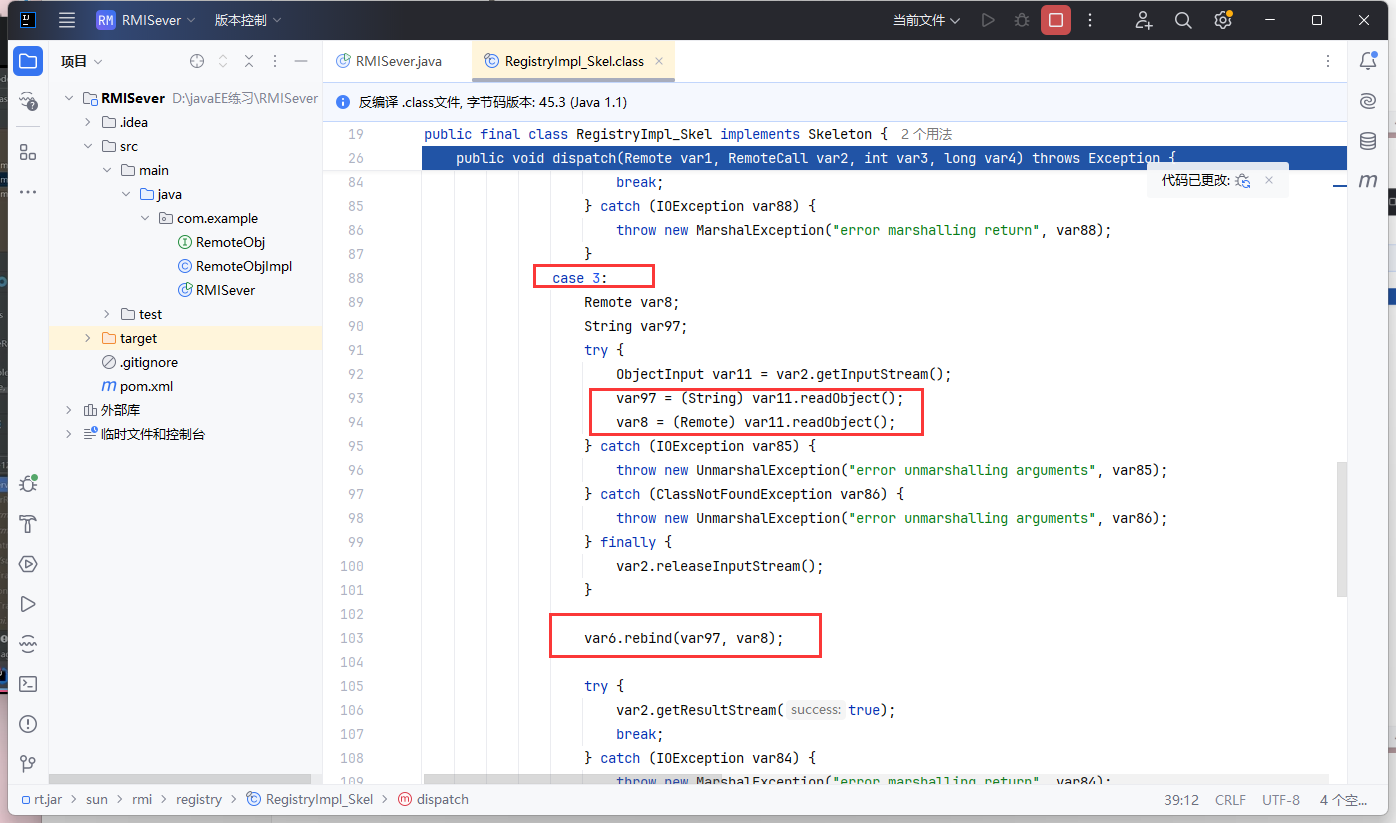Open the Git version control tool window
Viewport: 1396px width, 823px height.
pos(28,764)
